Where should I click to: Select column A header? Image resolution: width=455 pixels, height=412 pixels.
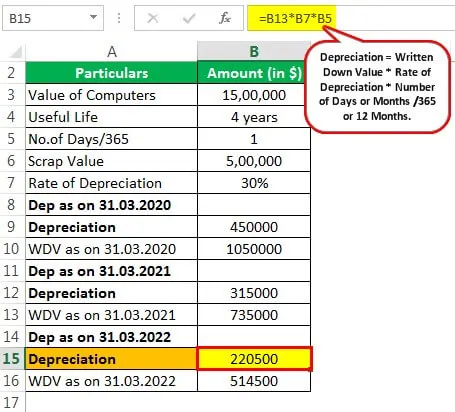coord(112,52)
